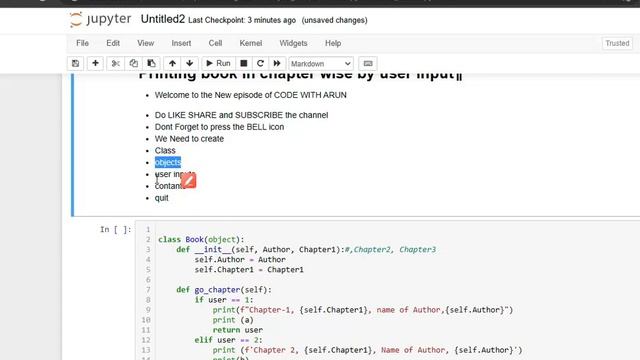Open the Help menu
640x360 pixels.
333,43
